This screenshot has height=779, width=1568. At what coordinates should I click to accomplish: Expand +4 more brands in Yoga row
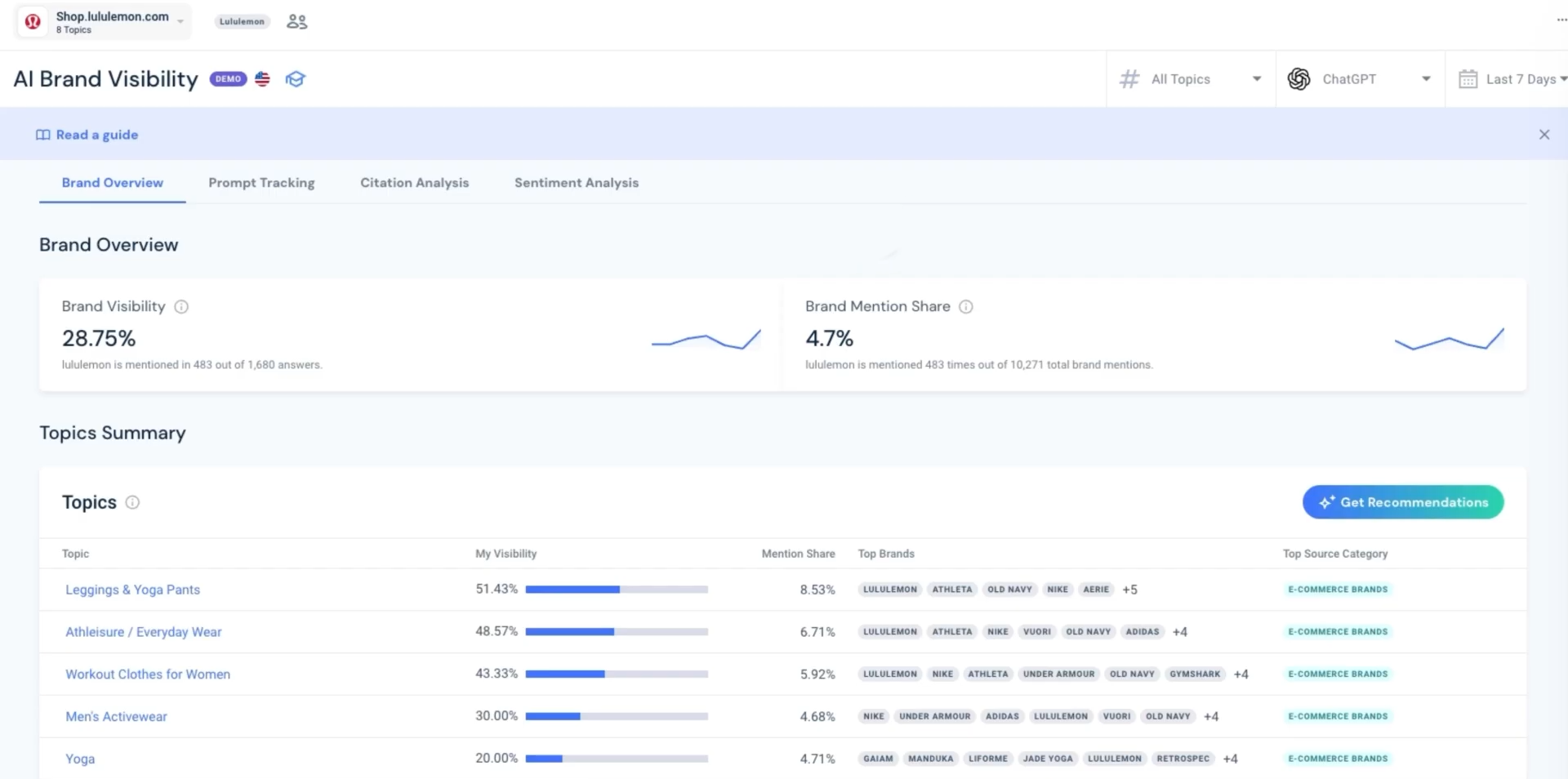[x=1231, y=759]
